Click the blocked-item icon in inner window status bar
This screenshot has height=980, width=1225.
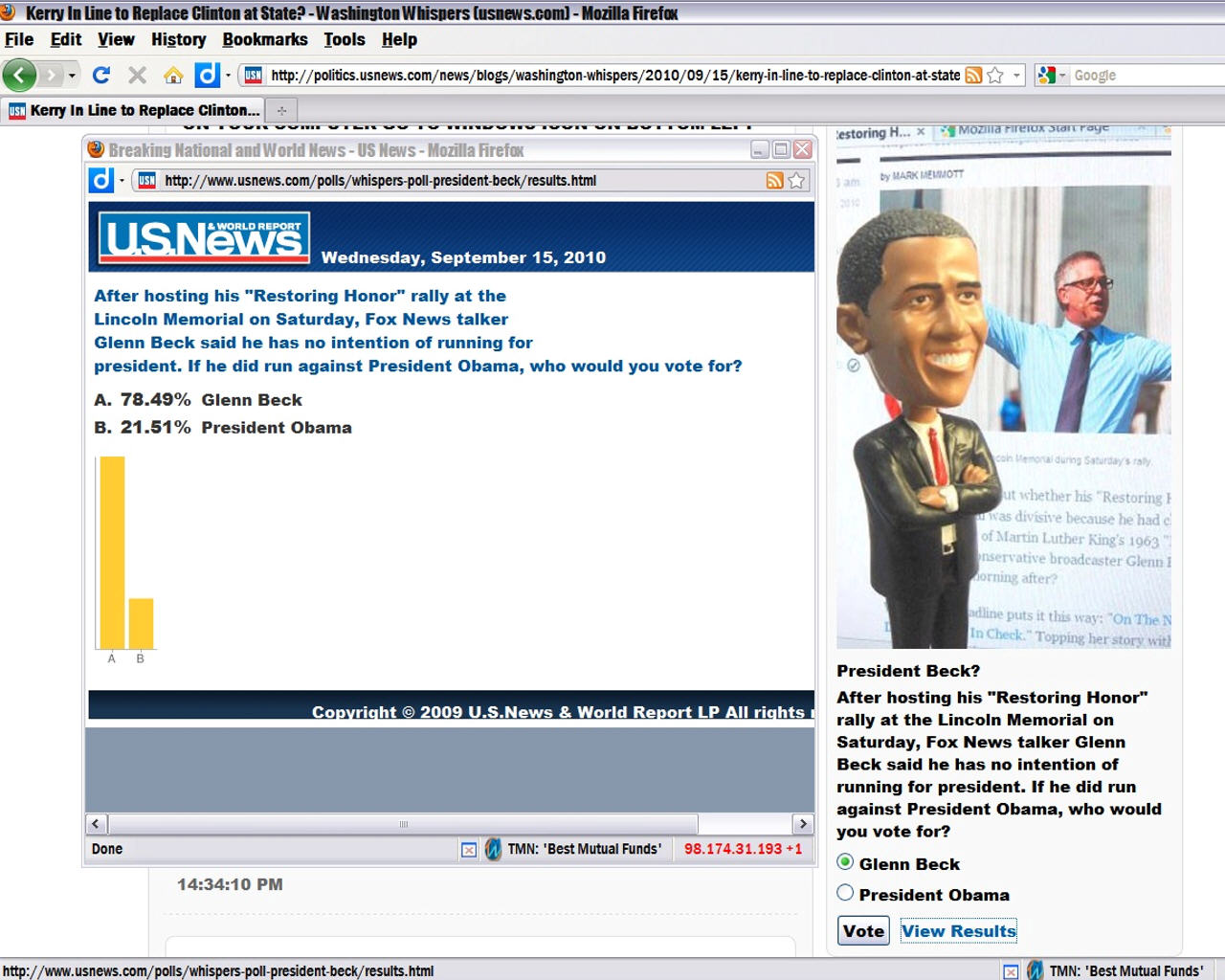click(x=469, y=850)
